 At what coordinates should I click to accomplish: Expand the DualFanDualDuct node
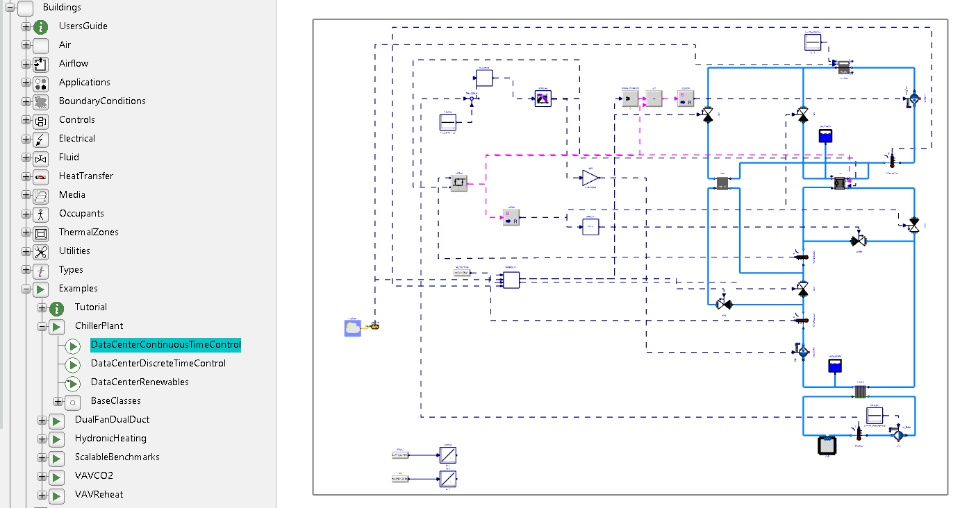coord(42,420)
